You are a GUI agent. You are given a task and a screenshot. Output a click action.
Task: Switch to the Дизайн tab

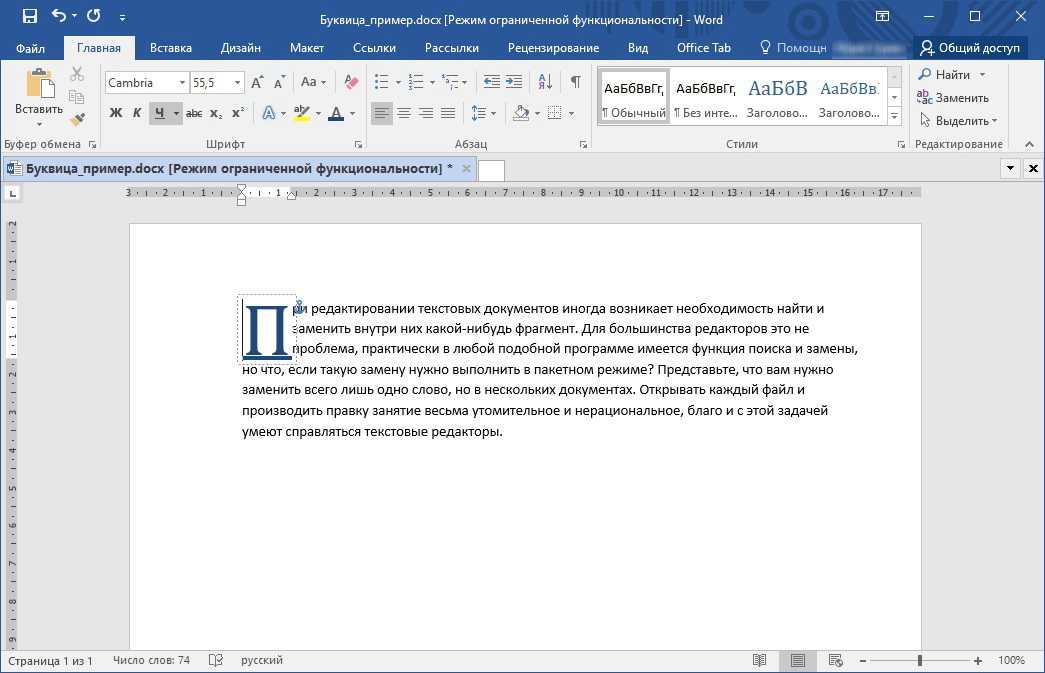(241, 48)
